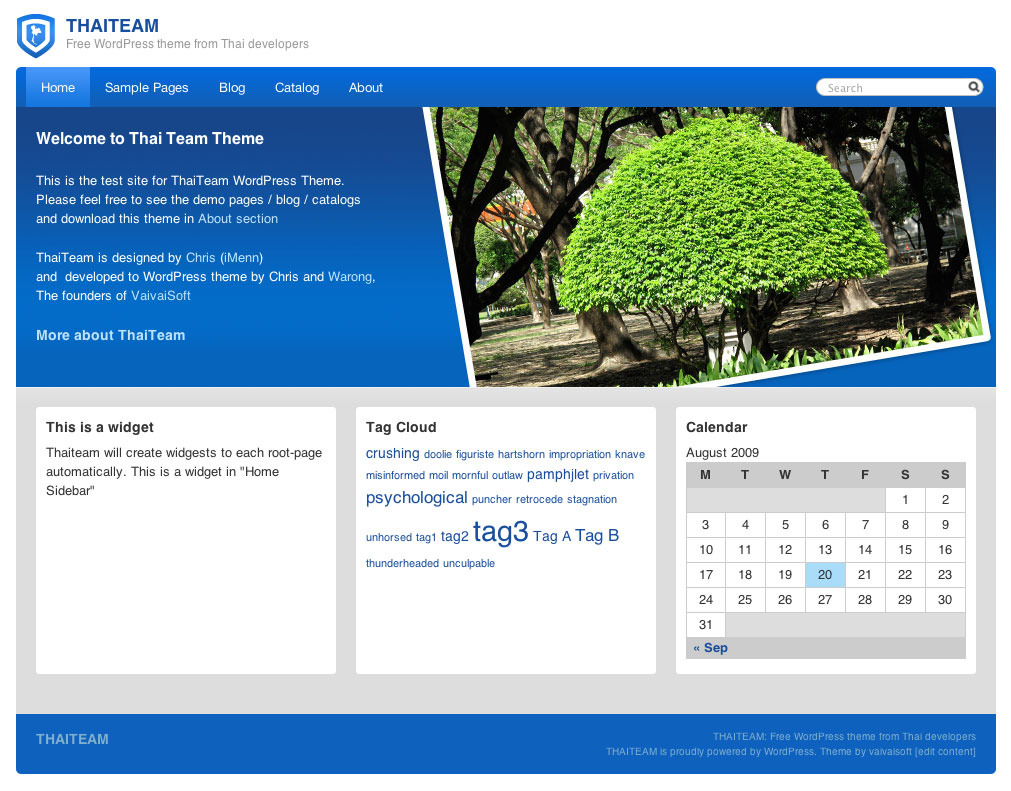Click into the Search input field
Screen dimensions: 1011x791
pyautogui.click(x=892, y=88)
